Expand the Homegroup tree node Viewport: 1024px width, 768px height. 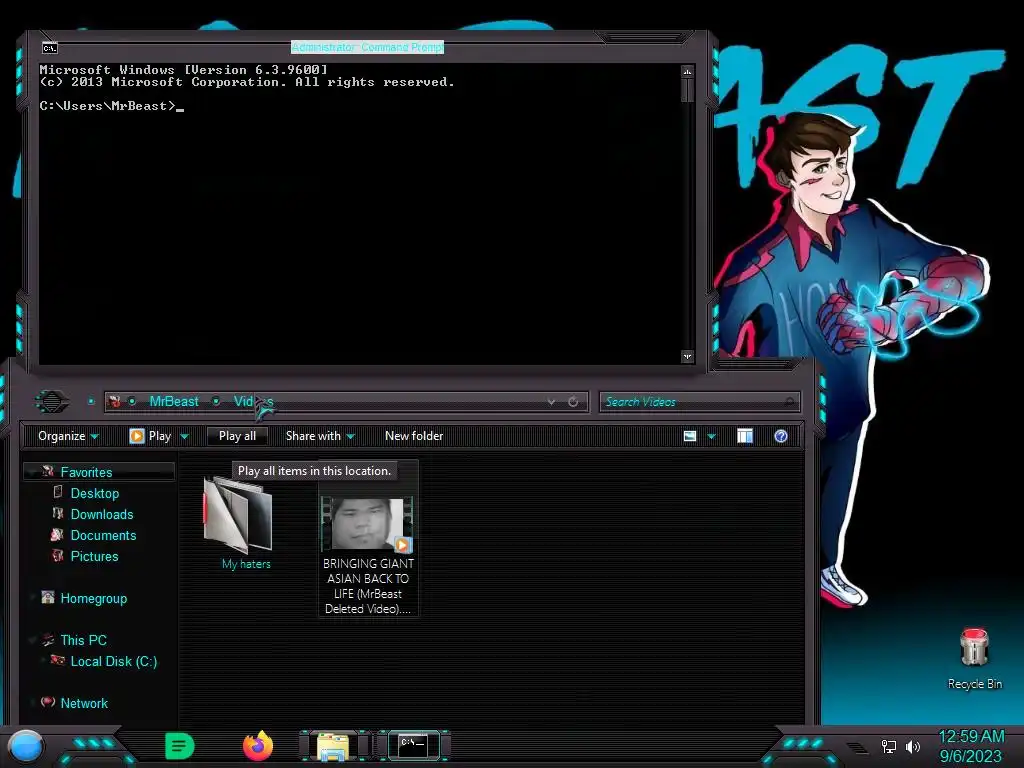point(32,597)
